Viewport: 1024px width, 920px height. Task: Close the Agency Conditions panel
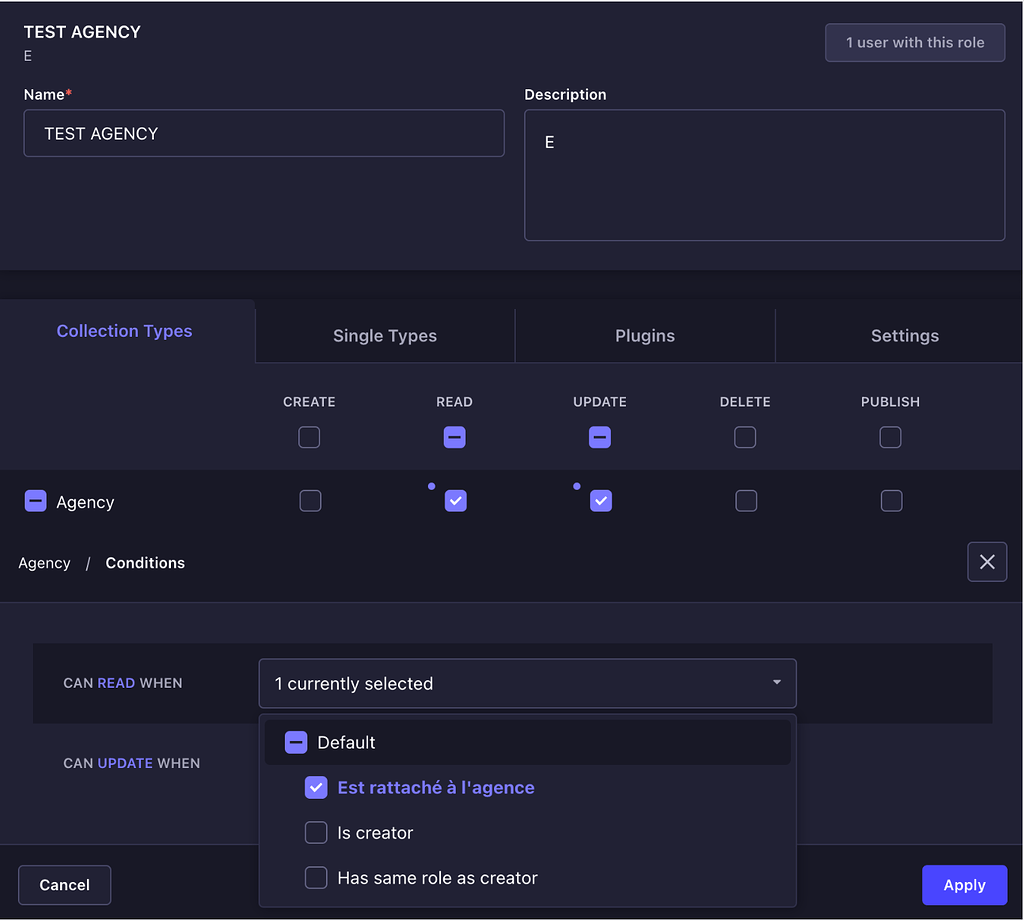pyautogui.click(x=987, y=562)
